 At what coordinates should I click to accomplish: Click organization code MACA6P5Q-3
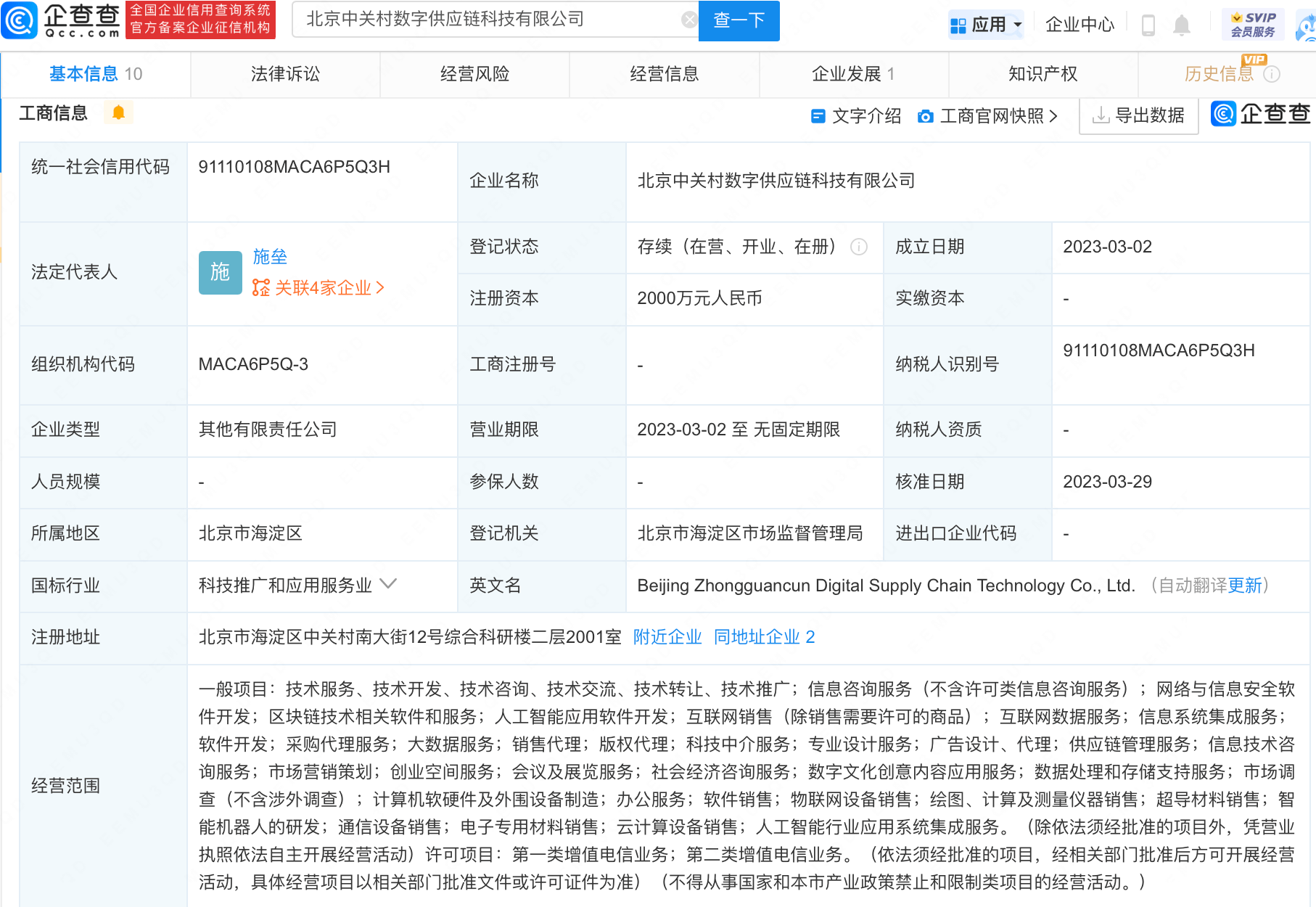tap(253, 364)
